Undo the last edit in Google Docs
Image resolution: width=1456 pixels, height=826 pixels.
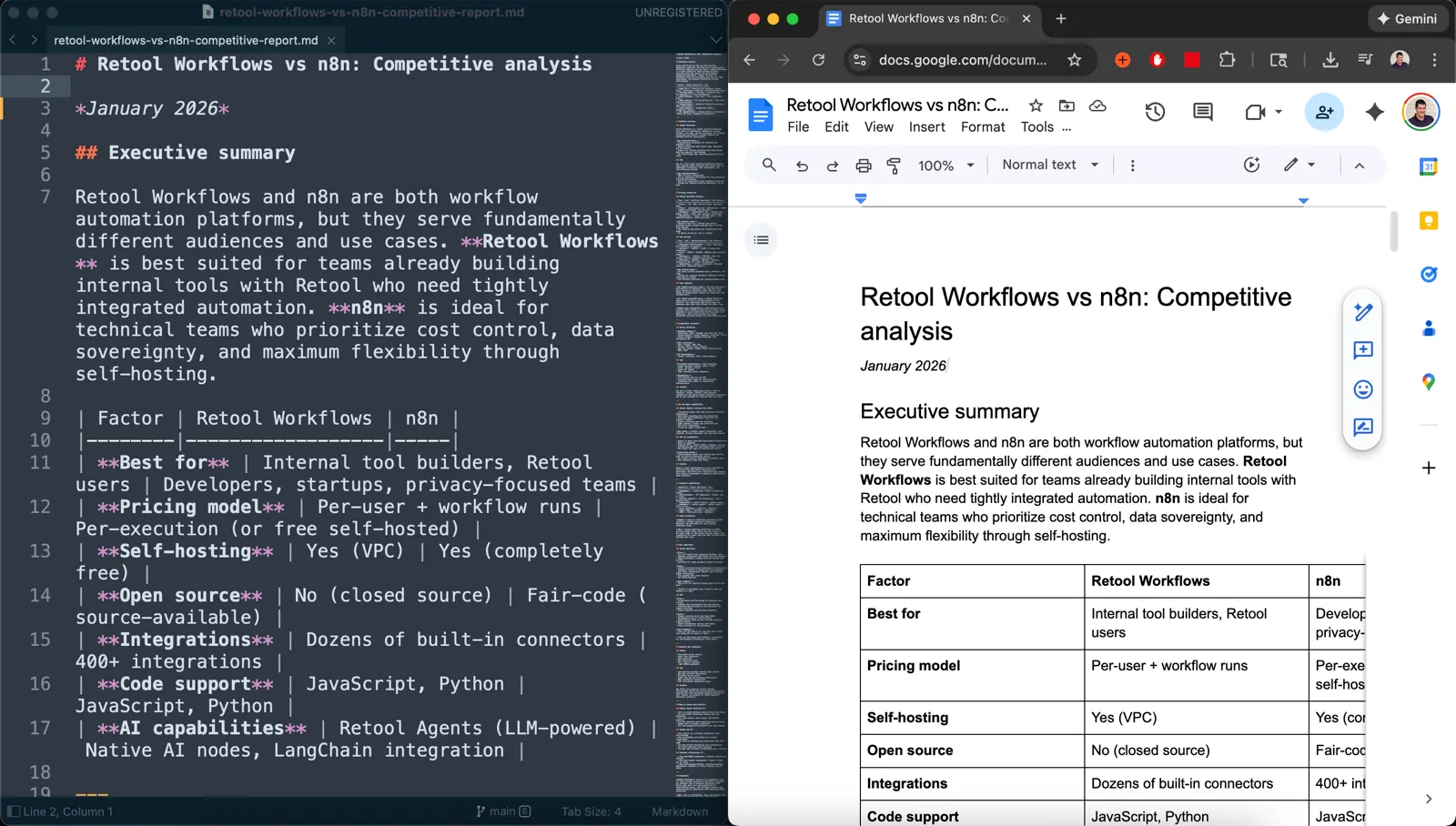[x=802, y=165]
